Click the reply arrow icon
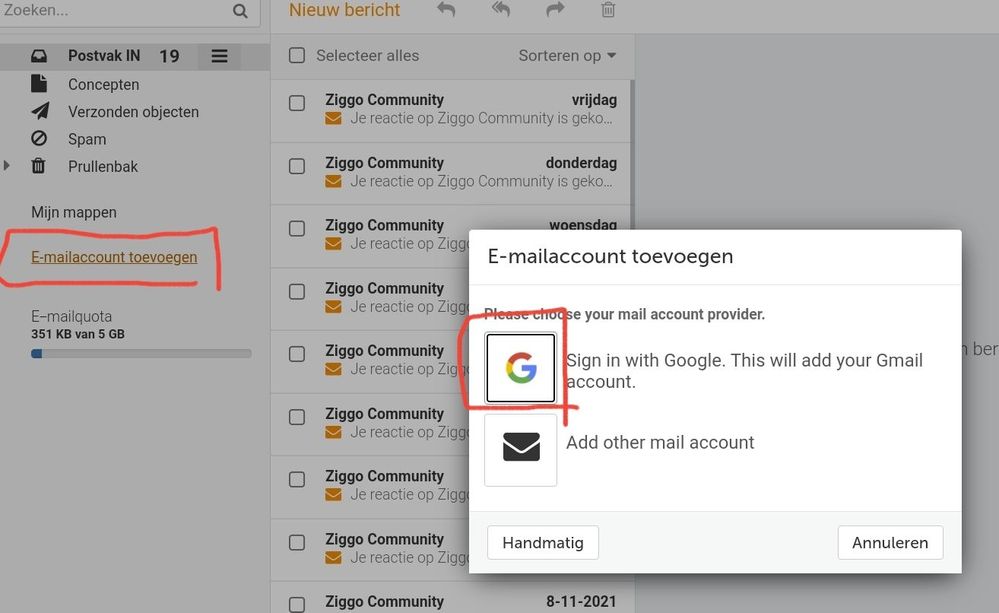 click(446, 10)
